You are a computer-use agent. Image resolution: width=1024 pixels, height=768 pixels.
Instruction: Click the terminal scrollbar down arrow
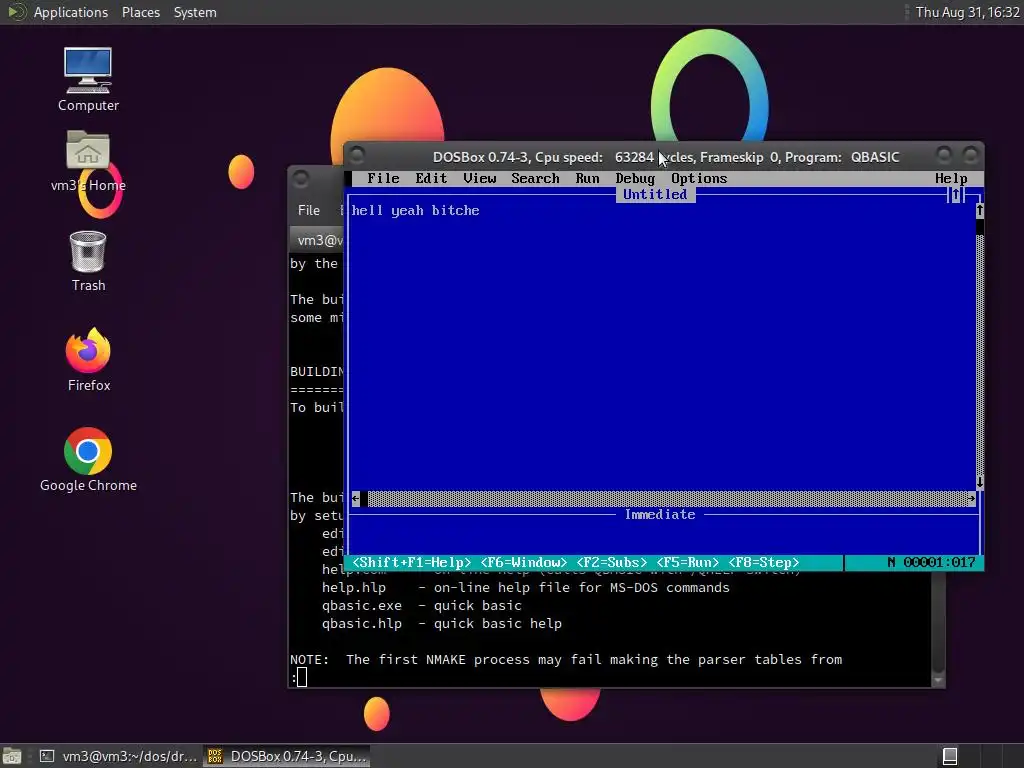pyautogui.click(x=938, y=680)
